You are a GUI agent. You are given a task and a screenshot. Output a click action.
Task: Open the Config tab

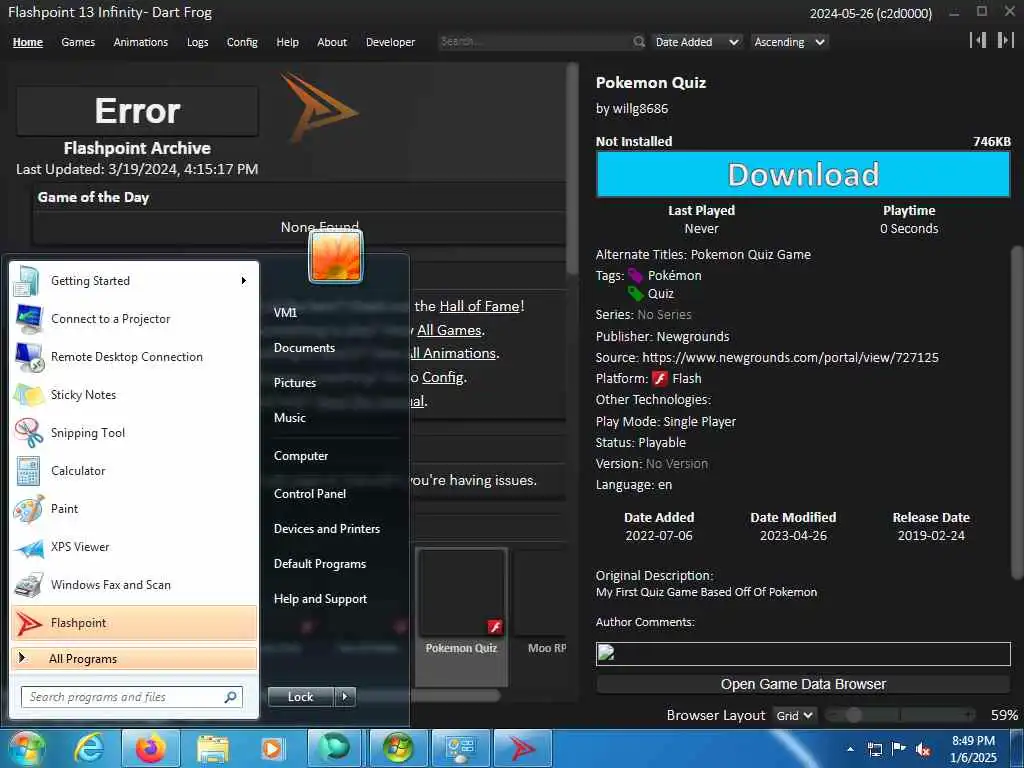(x=242, y=42)
